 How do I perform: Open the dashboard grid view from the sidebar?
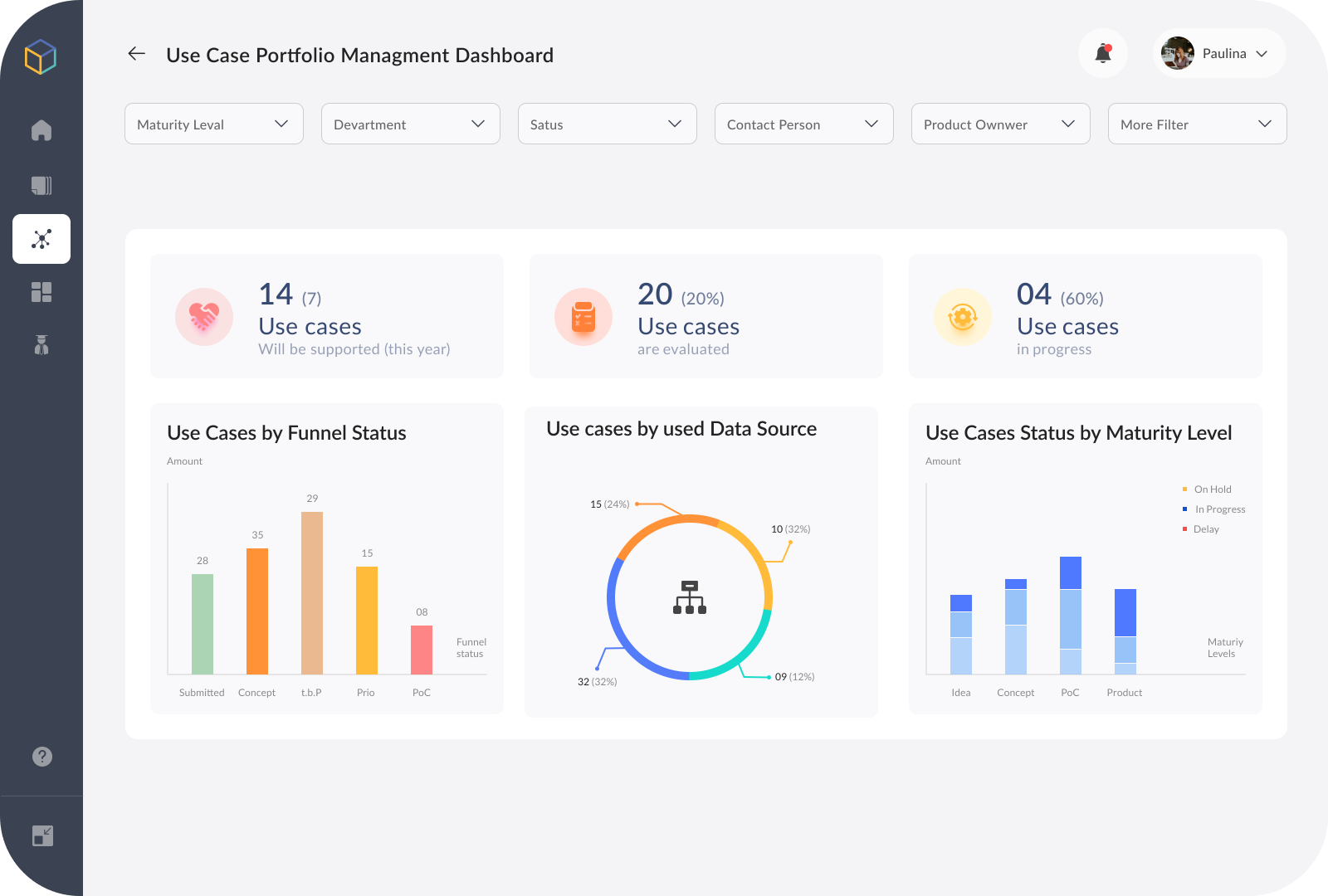click(41, 292)
